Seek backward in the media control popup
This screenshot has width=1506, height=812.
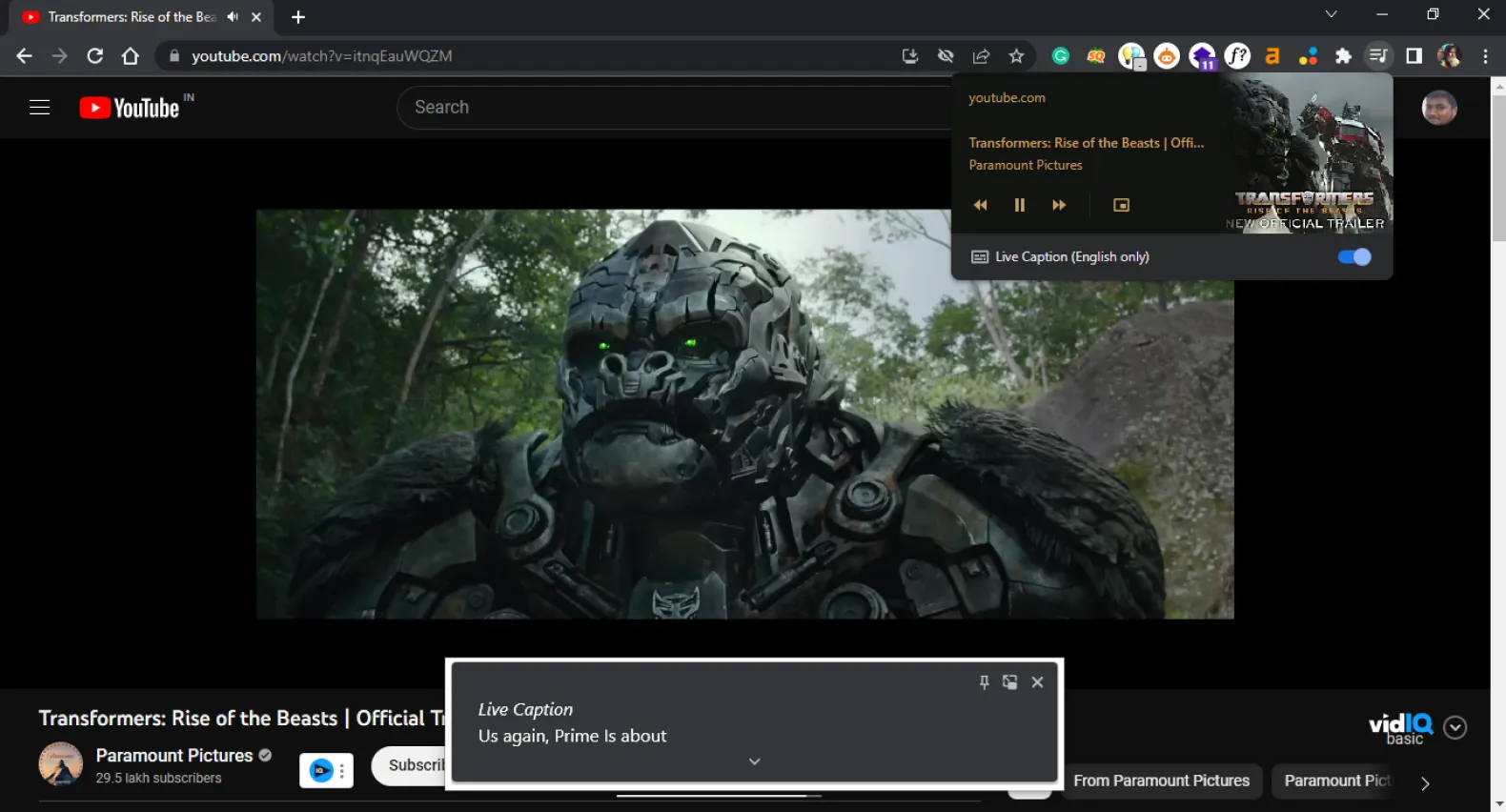981,205
